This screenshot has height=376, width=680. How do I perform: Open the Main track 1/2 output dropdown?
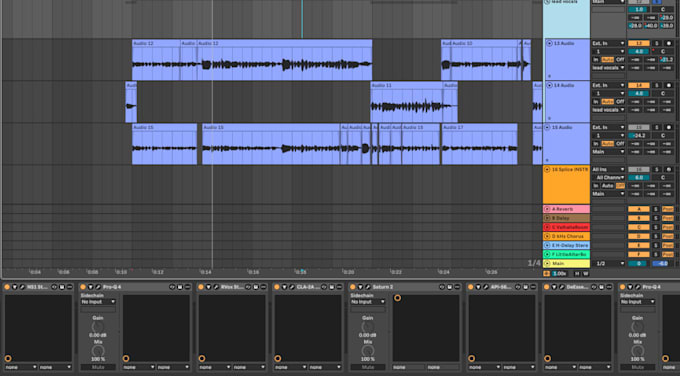(x=608, y=263)
